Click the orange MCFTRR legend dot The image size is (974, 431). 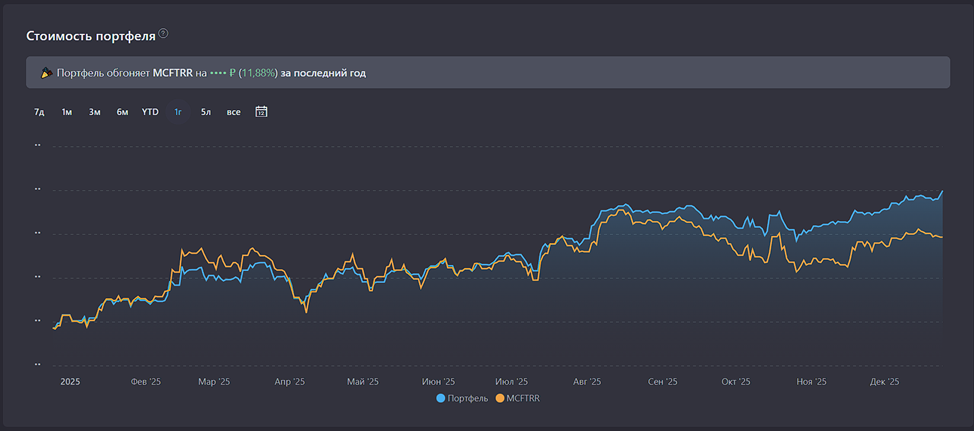coord(499,398)
